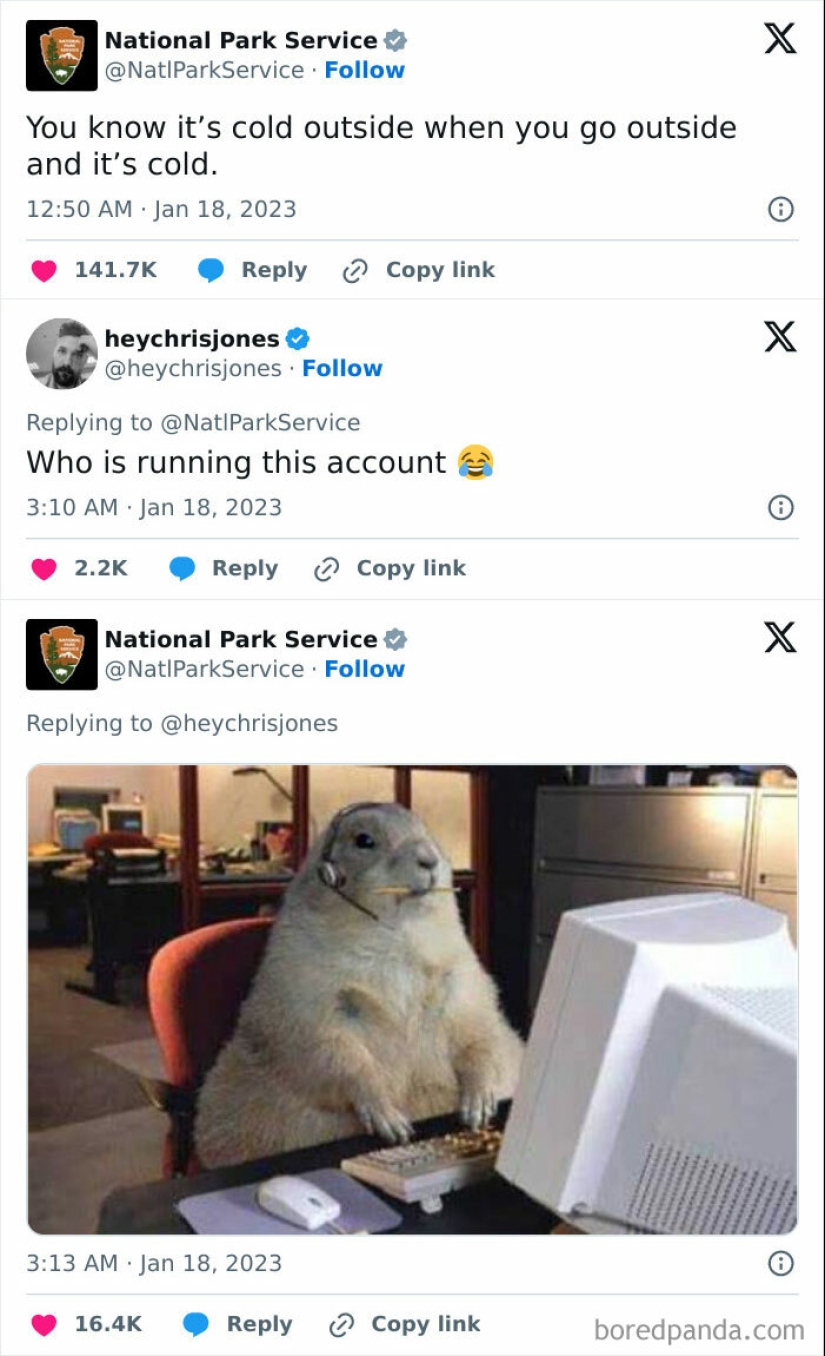The image size is (825, 1356).
Task: Copy link to the prairie dog tweet
Action: click(x=405, y=1325)
